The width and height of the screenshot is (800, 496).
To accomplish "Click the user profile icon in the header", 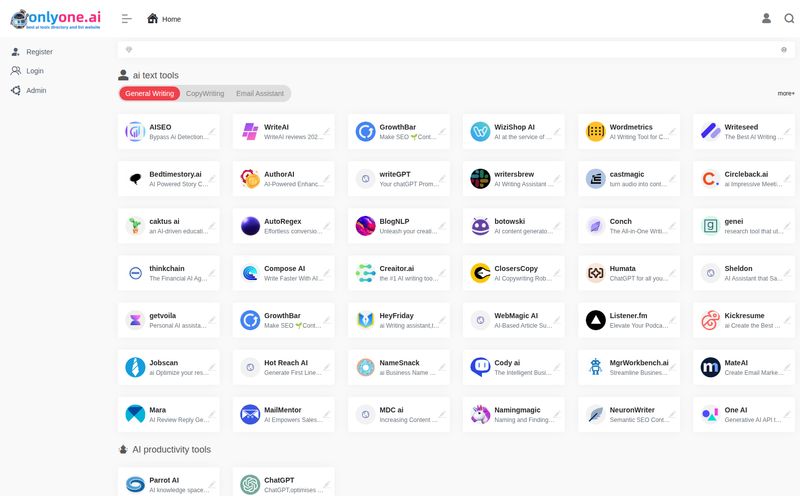I will pyautogui.click(x=766, y=18).
